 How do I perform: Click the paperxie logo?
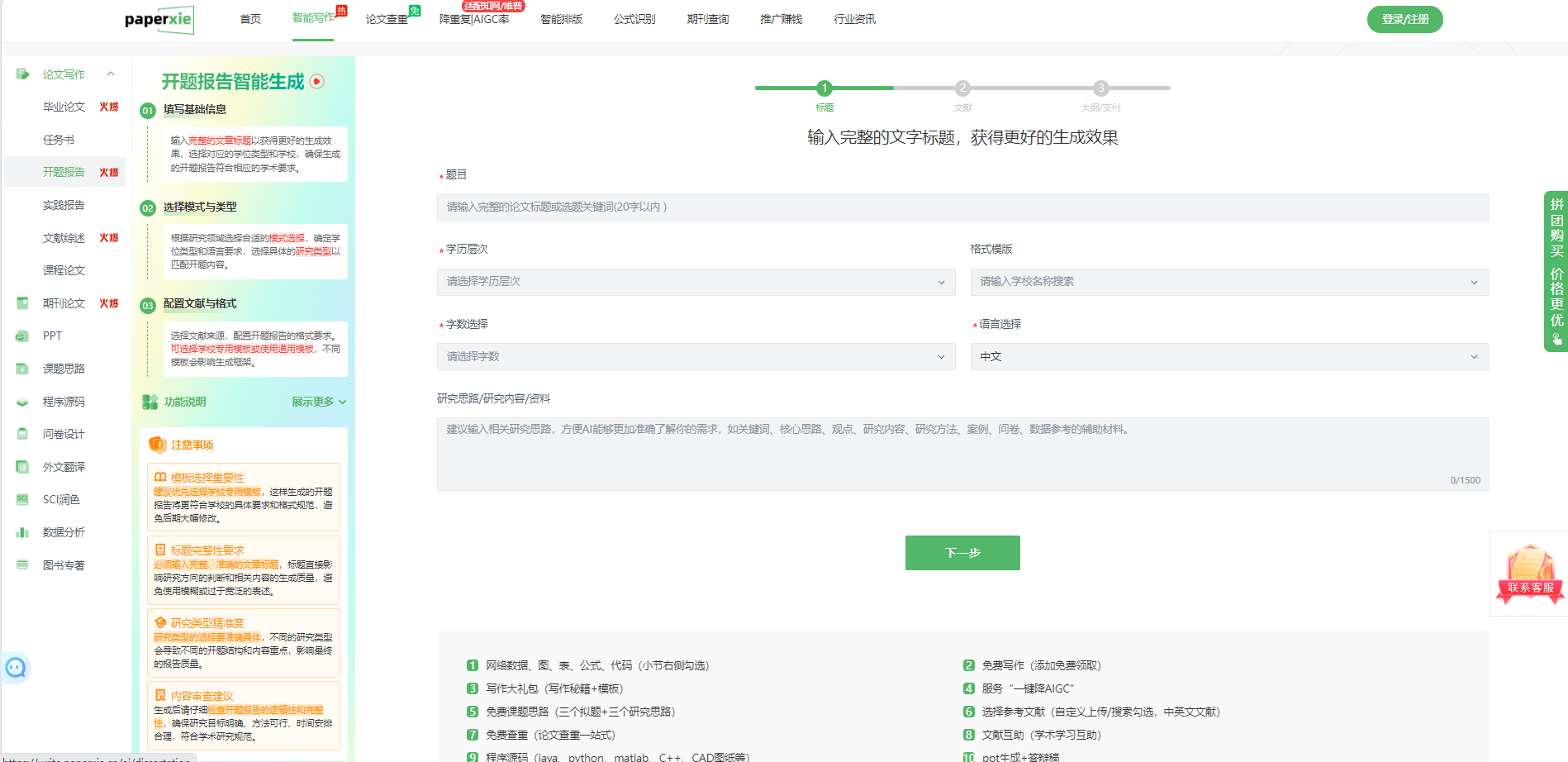pyautogui.click(x=159, y=19)
